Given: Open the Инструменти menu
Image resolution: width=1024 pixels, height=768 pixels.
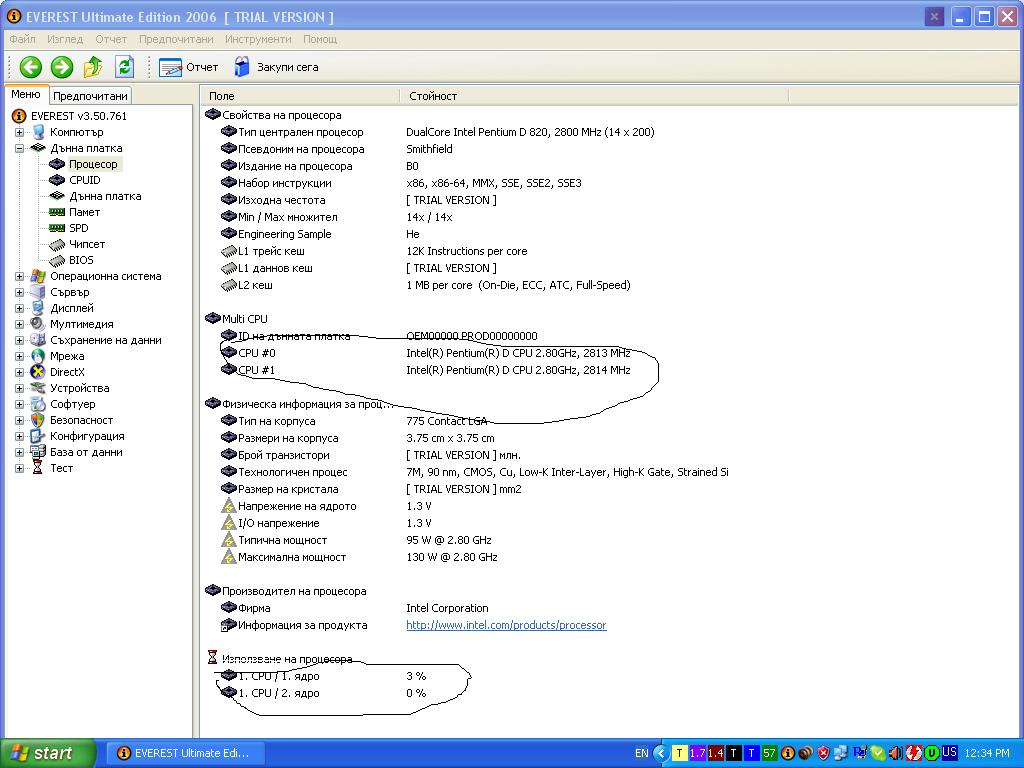Looking at the screenshot, I should pos(258,39).
